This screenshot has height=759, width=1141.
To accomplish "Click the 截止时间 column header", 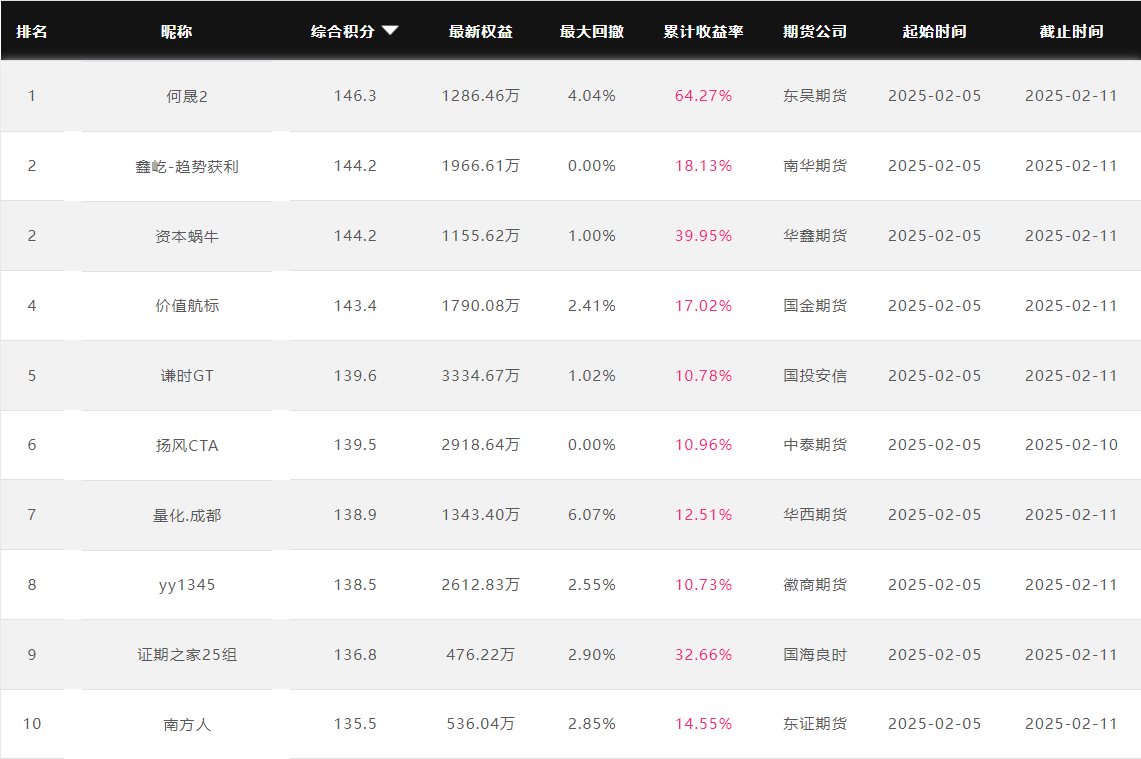I will 1071,31.
